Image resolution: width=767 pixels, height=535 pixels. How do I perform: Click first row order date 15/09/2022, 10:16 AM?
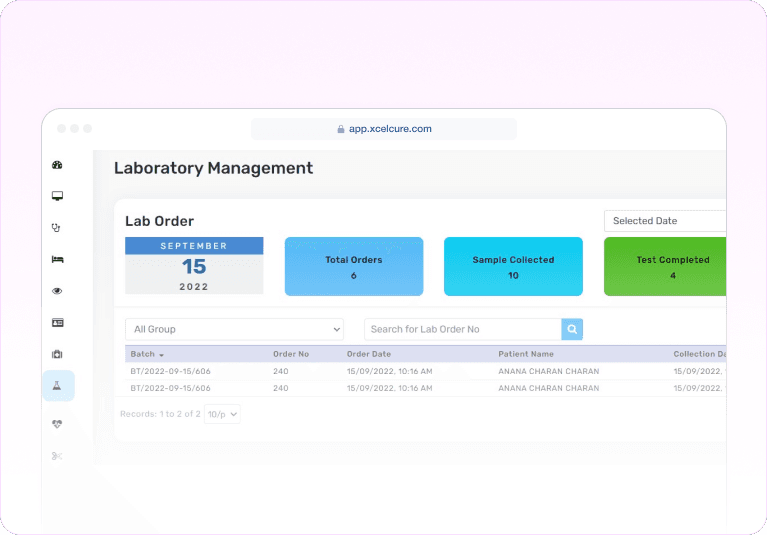pyautogui.click(x=390, y=371)
